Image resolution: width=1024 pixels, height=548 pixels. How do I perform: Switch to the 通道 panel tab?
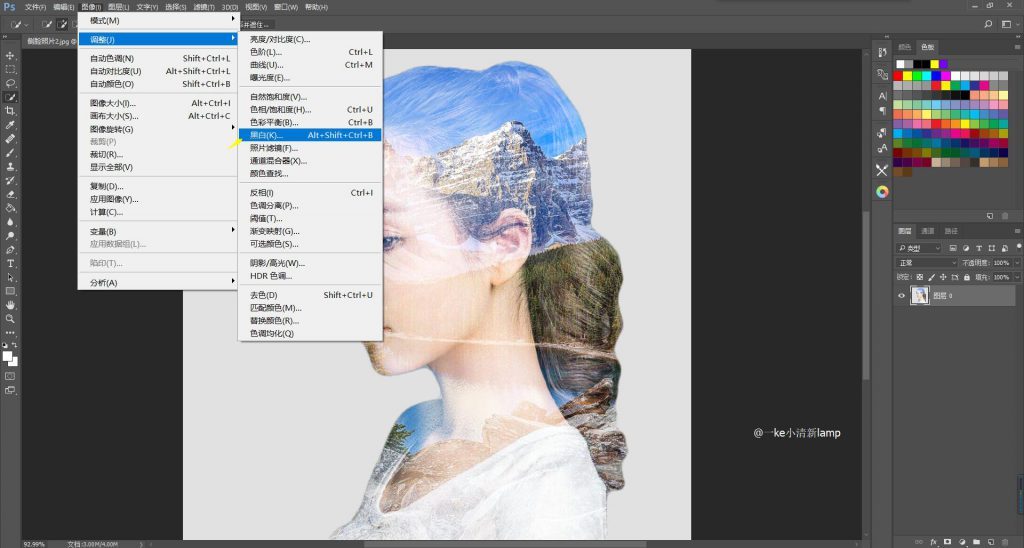tap(927, 230)
